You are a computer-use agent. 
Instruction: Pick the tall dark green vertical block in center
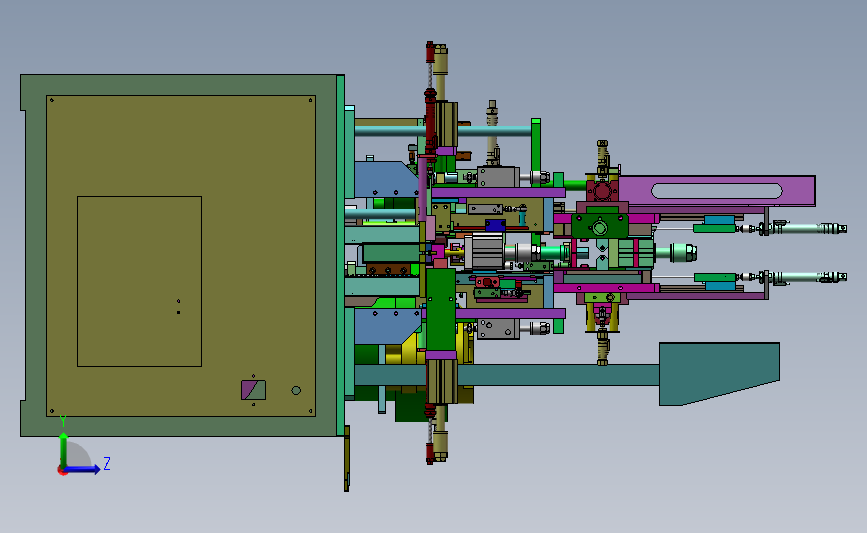441,309
